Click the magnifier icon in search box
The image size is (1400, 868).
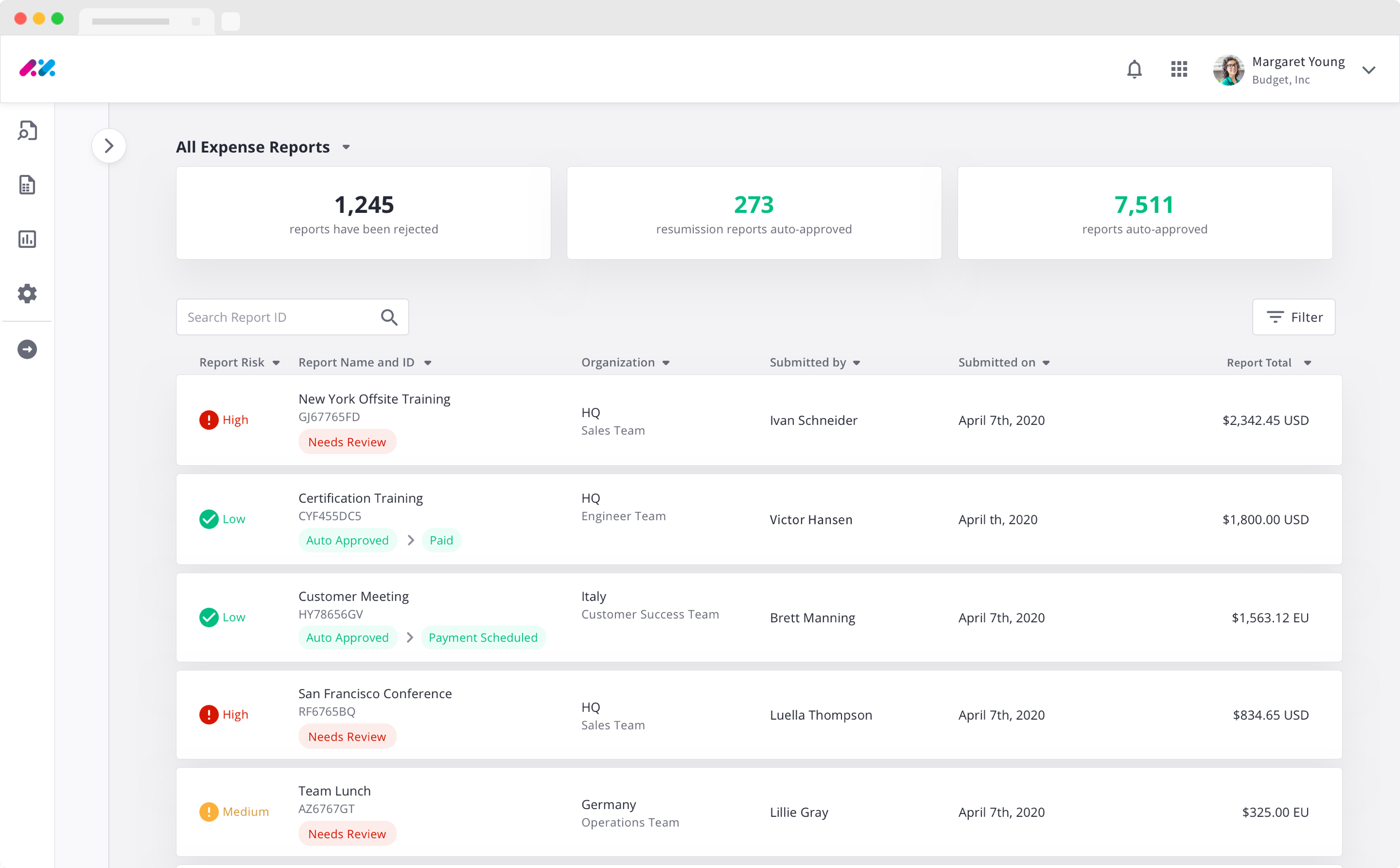pyautogui.click(x=389, y=317)
